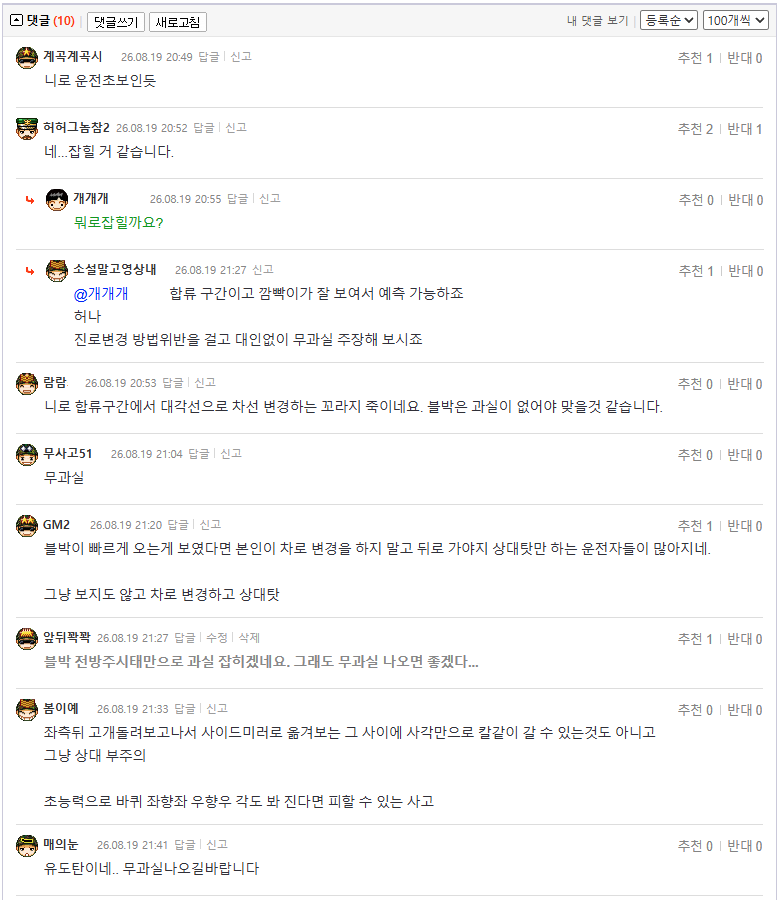
Task: Click the 댓글쓰기 button
Action: pyautogui.click(x=116, y=22)
